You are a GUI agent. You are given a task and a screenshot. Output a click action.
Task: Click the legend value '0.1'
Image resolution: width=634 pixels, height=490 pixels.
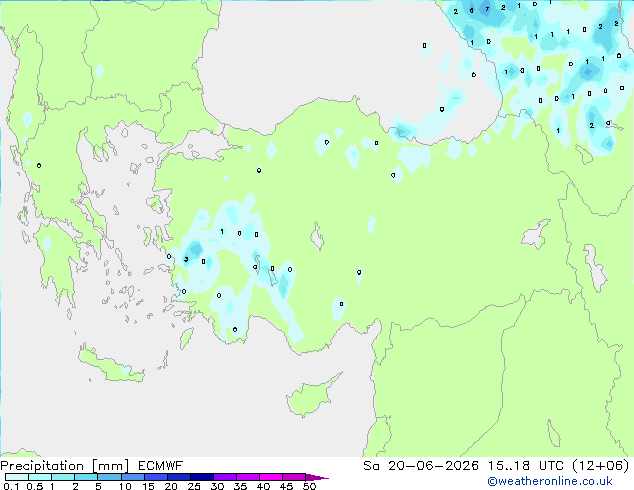tap(11, 486)
